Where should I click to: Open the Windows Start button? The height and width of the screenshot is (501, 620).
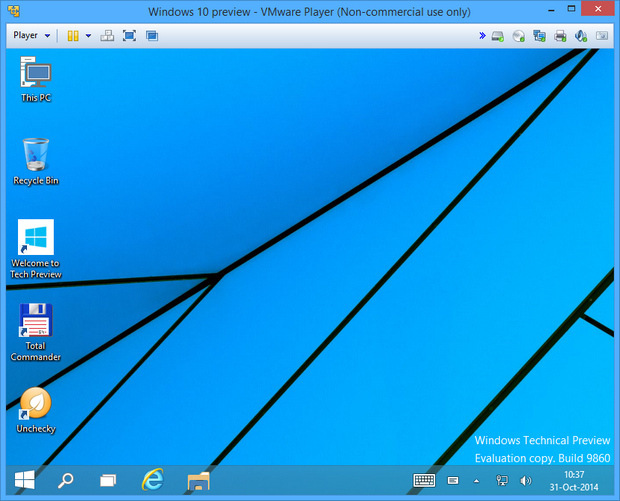click(x=25, y=480)
